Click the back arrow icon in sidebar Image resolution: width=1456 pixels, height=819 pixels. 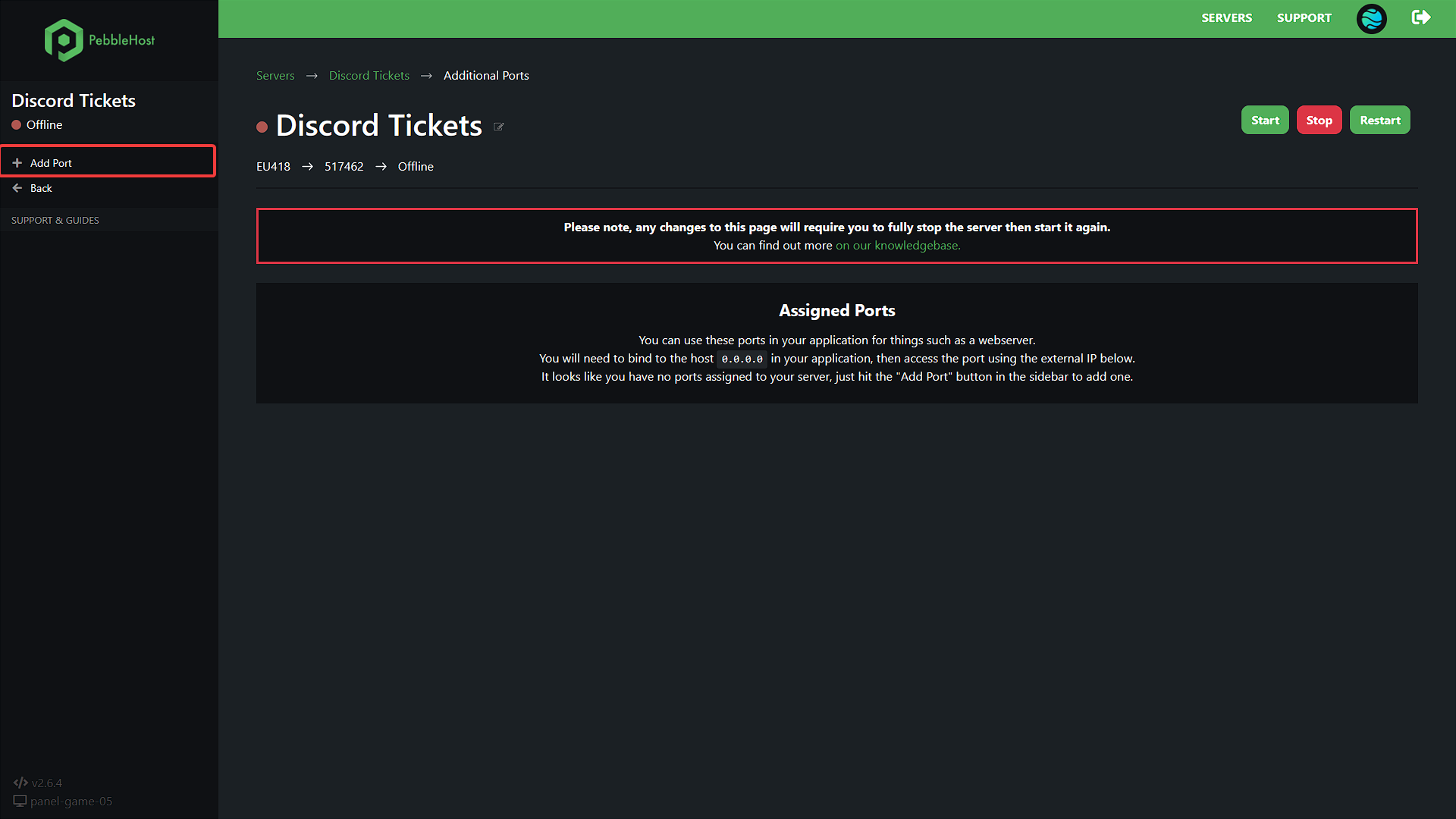pyautogui.click(x=17, y=188)
